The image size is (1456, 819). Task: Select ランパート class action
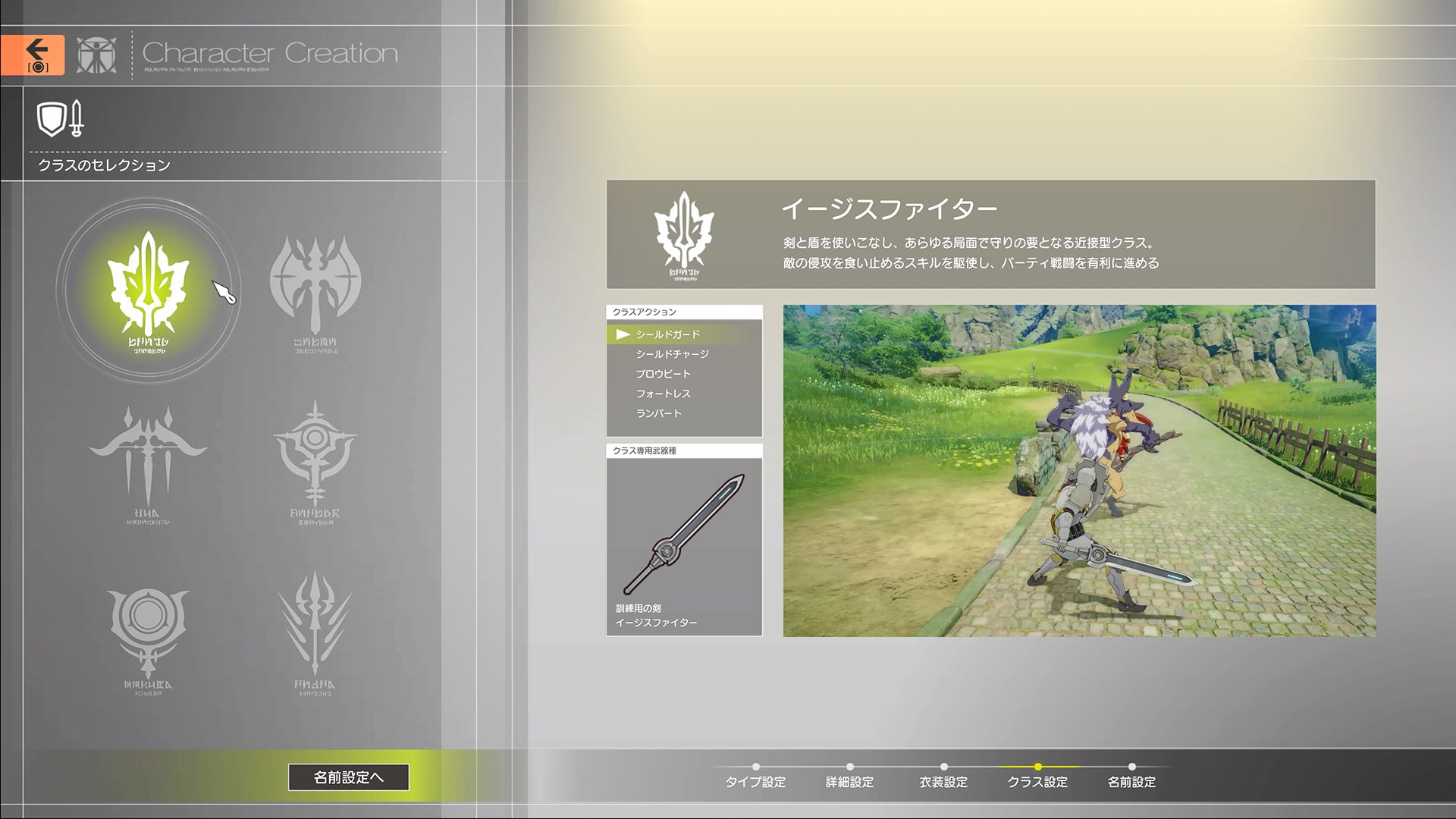tap(658, 413)
